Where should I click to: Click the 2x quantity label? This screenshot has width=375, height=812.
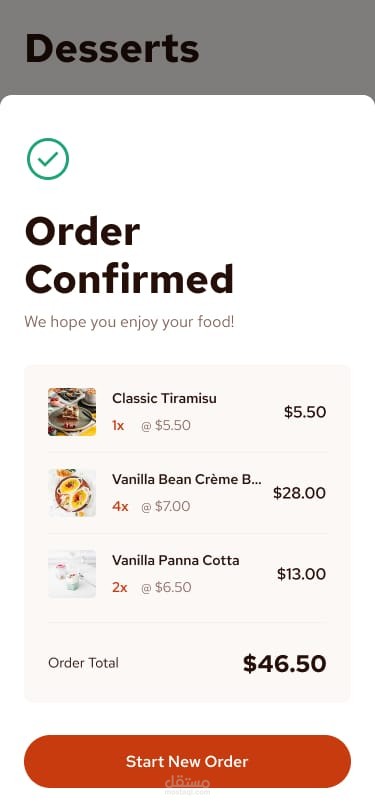(120, 587)
